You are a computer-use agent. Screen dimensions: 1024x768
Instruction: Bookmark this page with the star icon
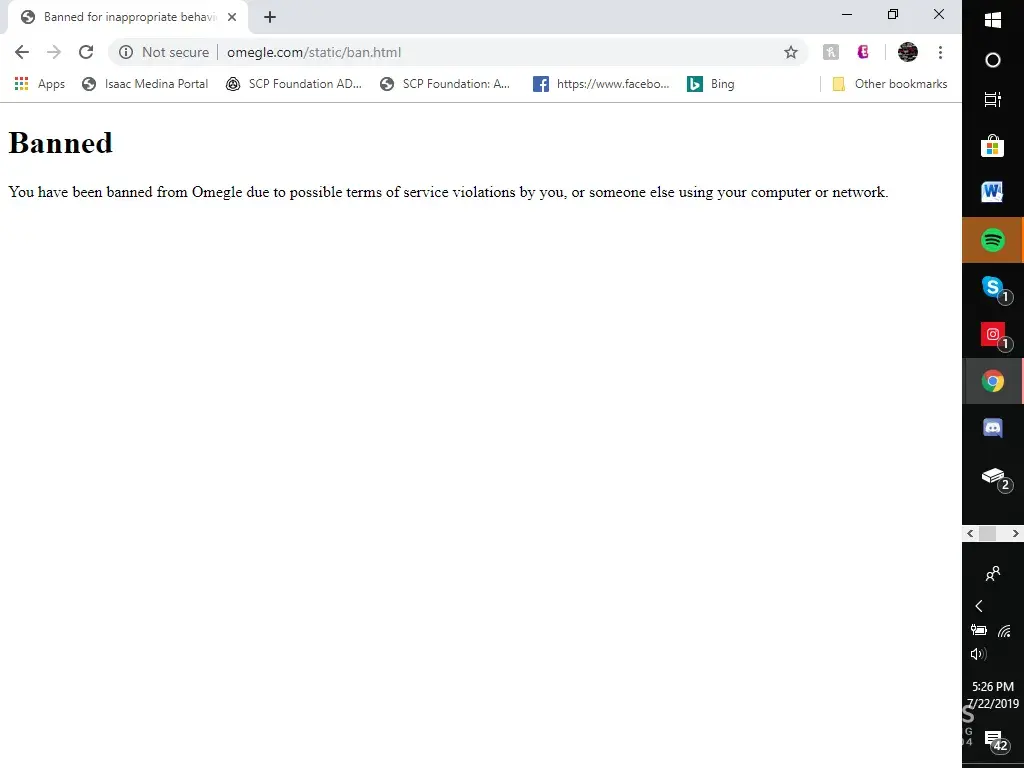click(x=791, y=52)
